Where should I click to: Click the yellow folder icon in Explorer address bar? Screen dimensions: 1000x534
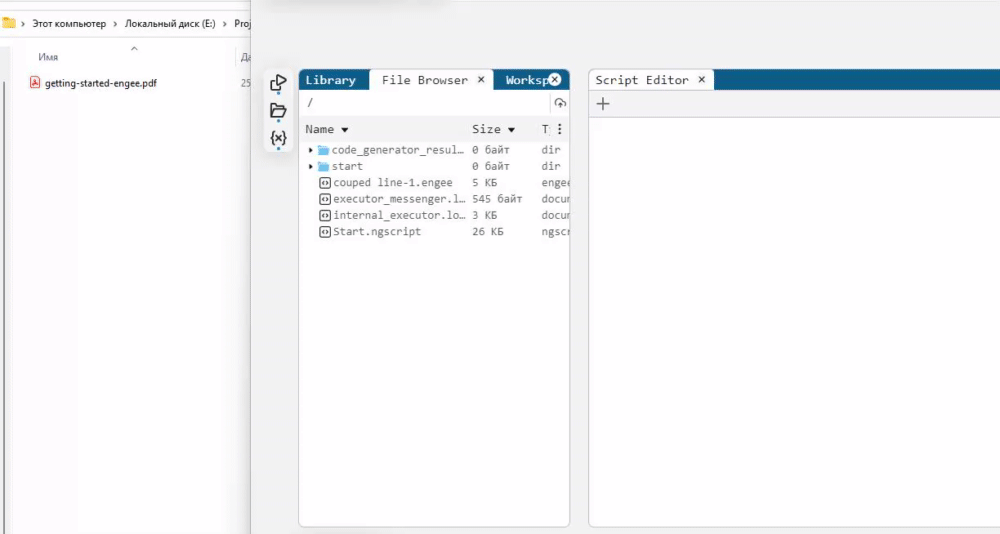tap(9, 24)
